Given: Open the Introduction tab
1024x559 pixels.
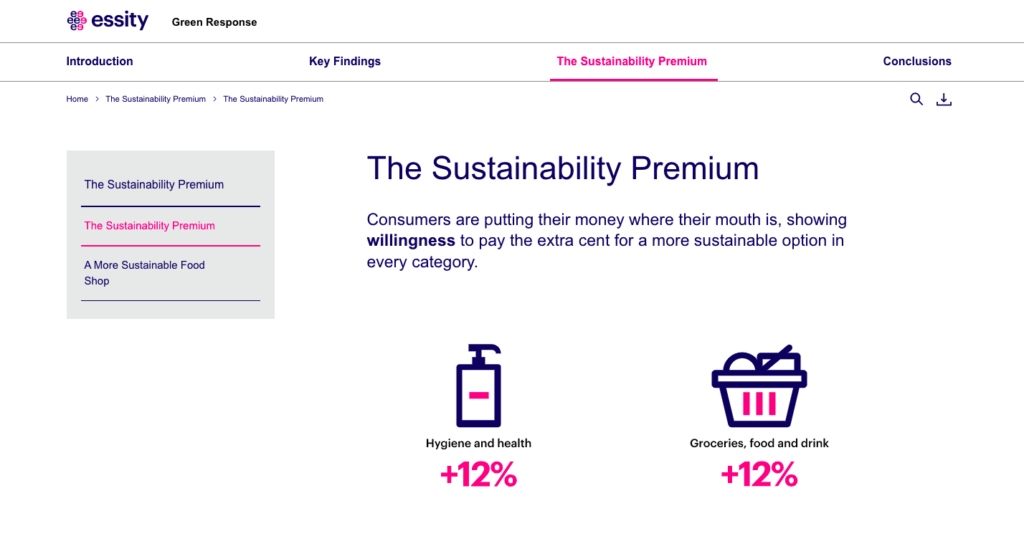Looking at the screenshot, I should tap(99, 61).
